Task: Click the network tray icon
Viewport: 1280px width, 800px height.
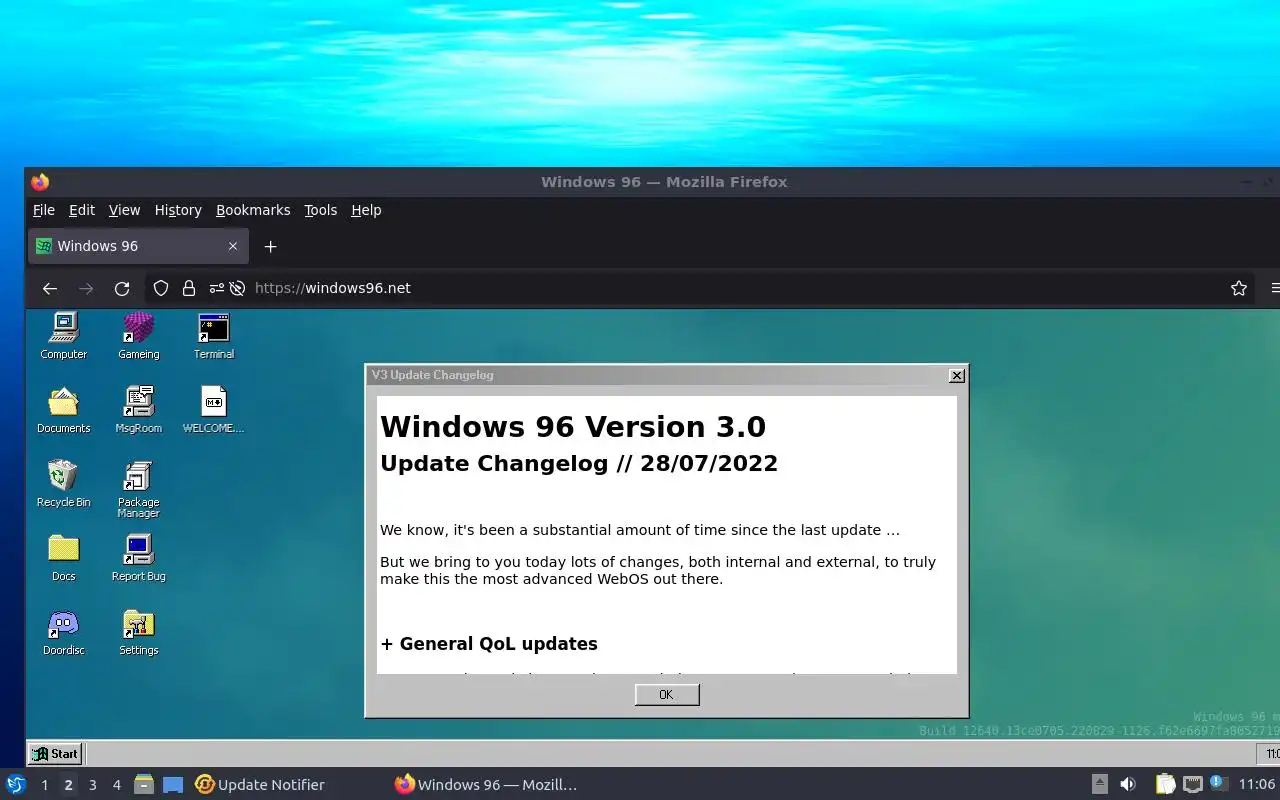Action: [x=1192, y=784]
